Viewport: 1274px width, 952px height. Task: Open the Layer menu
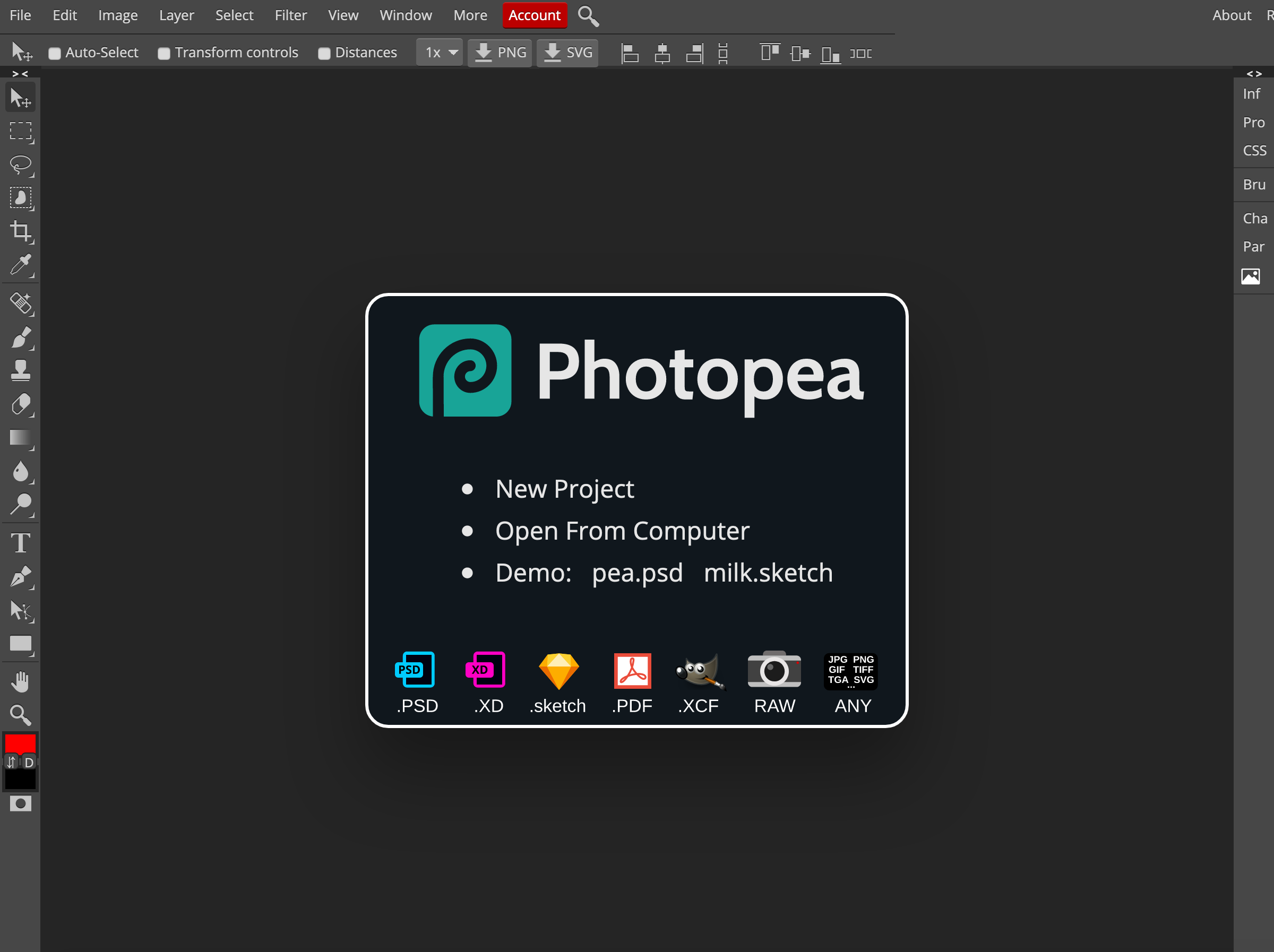tap(176, 15)
